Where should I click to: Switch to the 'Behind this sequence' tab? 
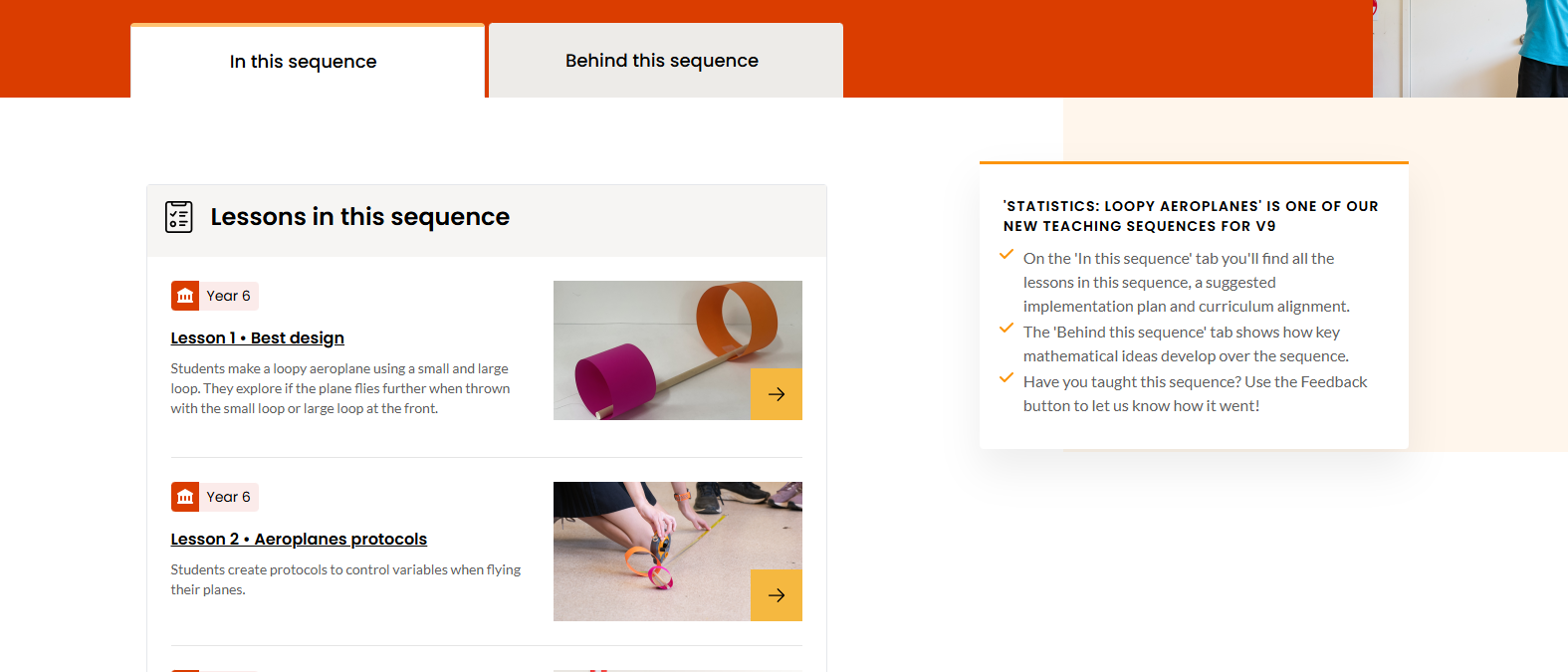(x=662, y=61)
